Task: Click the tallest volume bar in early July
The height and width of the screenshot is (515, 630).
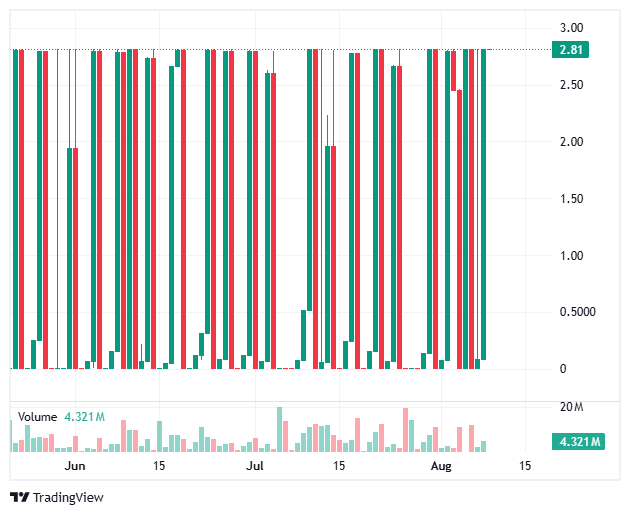Action: click(279, 429)
